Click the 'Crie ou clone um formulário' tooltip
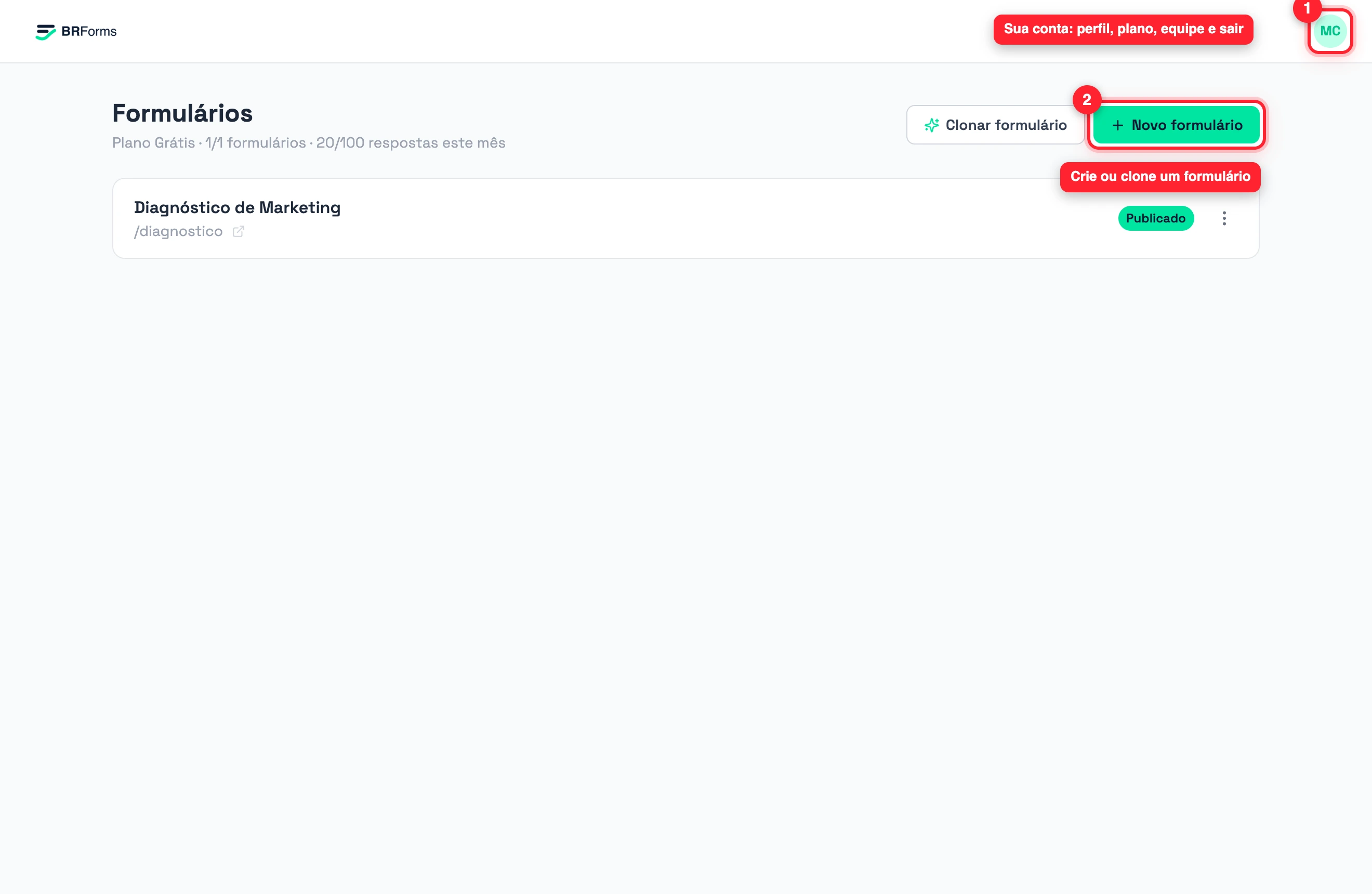The width and height of the screenshot is (1372, 894). point(1160,177)
